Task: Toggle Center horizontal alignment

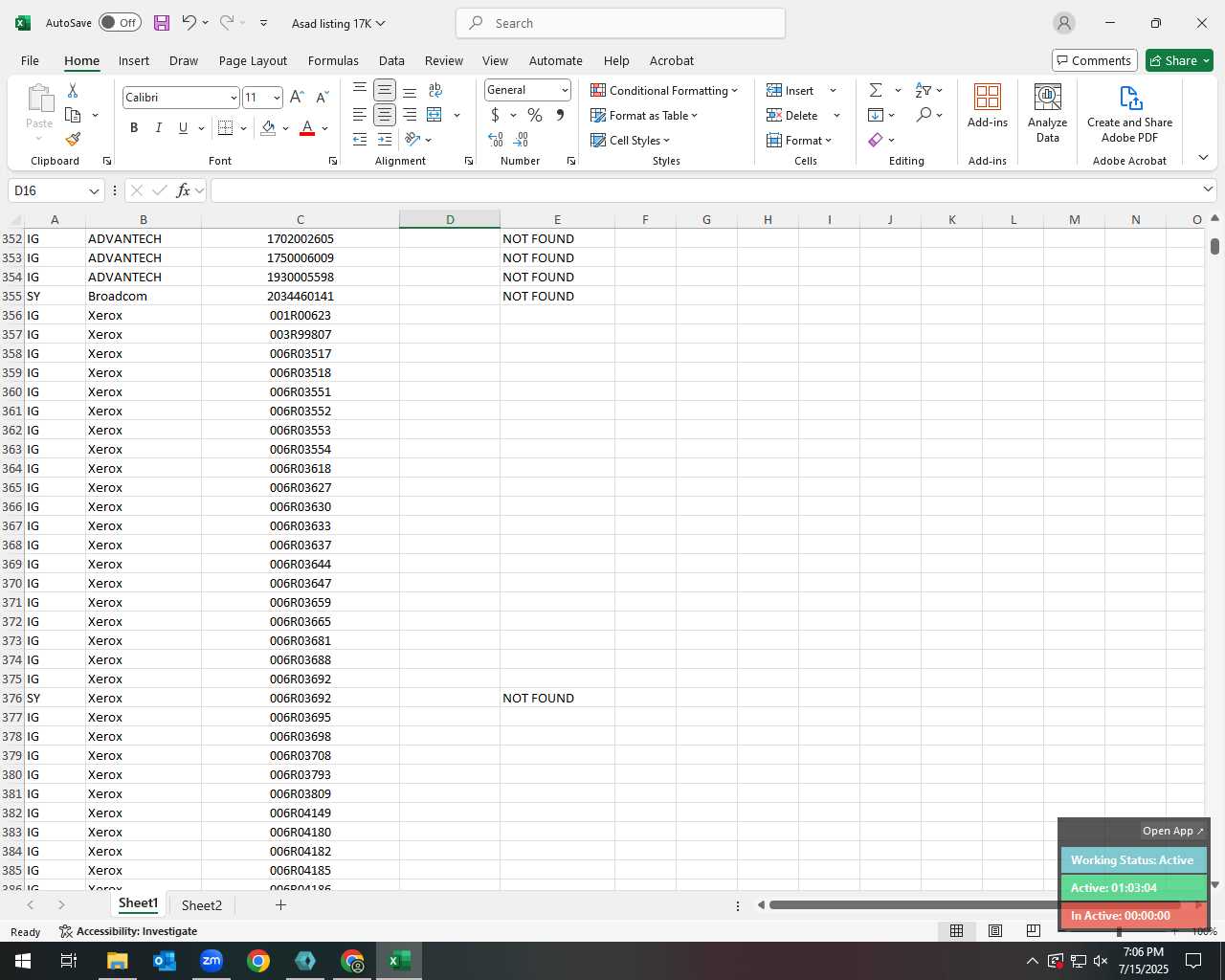Action: [x=385, y=115]
